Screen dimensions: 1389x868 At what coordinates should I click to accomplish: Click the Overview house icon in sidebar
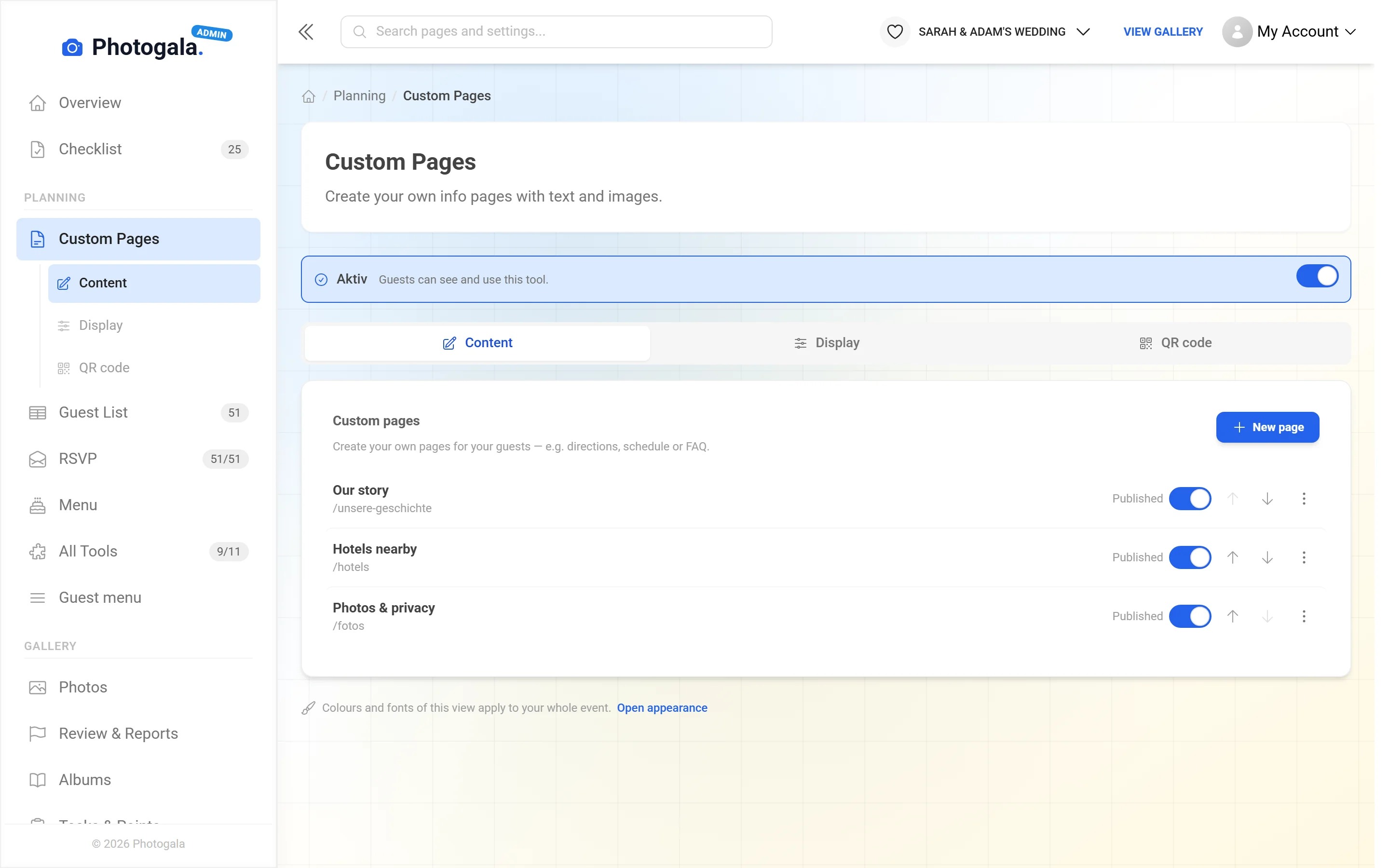point(37,103)
